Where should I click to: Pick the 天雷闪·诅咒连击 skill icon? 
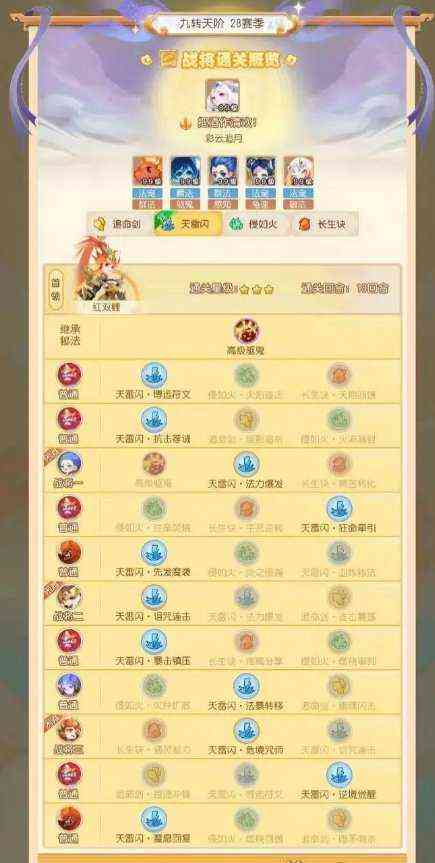coord(154,597)
